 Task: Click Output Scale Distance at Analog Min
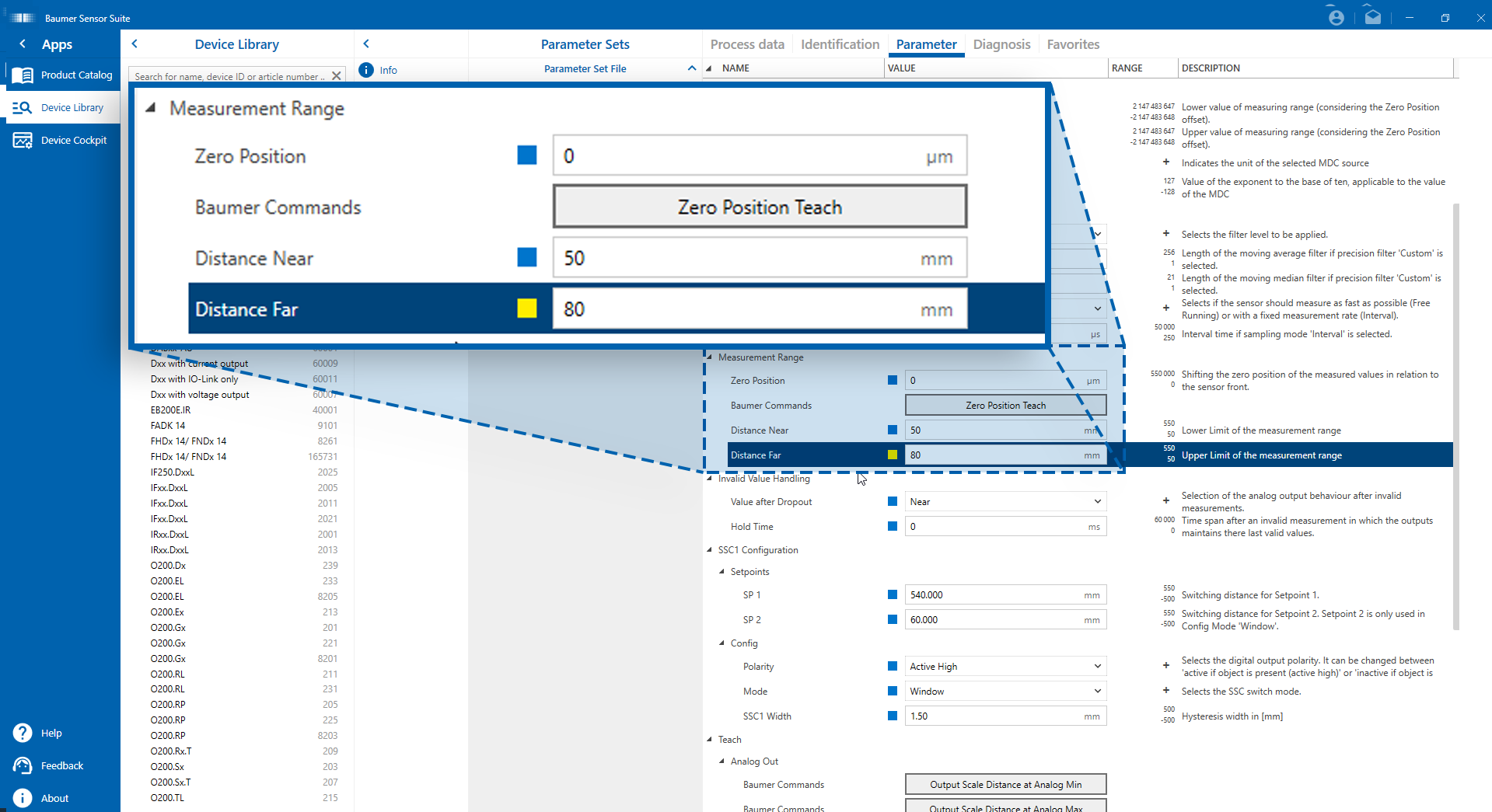(x=1005, y=785)
